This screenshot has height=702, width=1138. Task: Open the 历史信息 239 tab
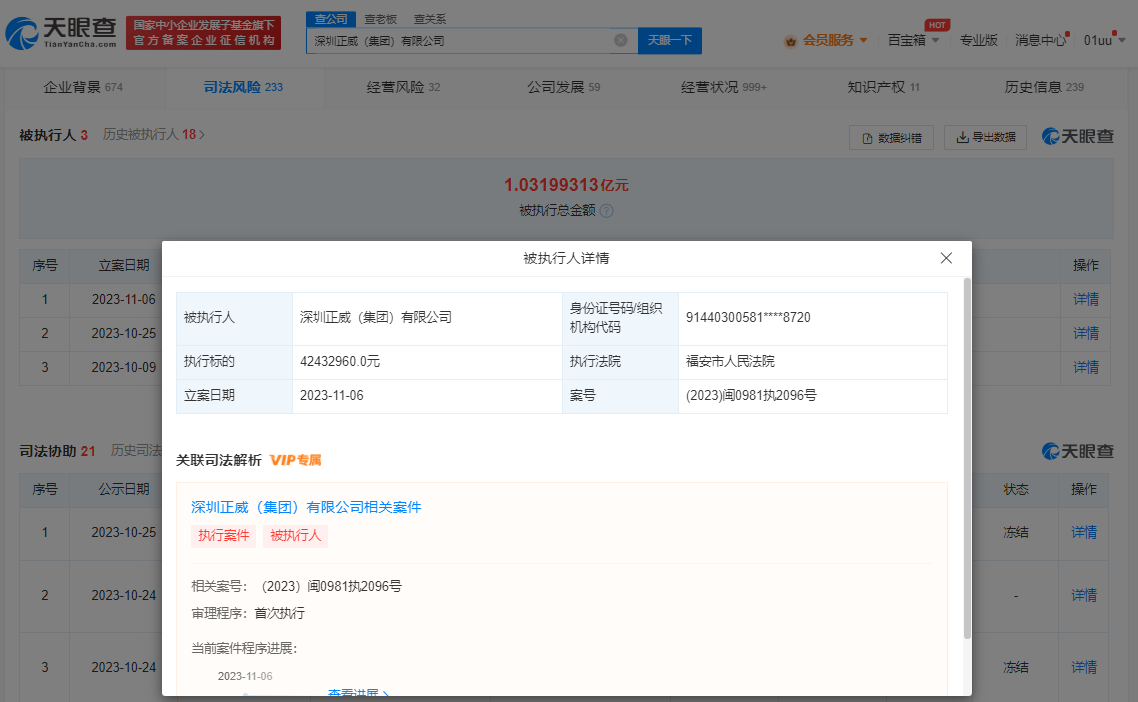click(x=1044, y=87)
